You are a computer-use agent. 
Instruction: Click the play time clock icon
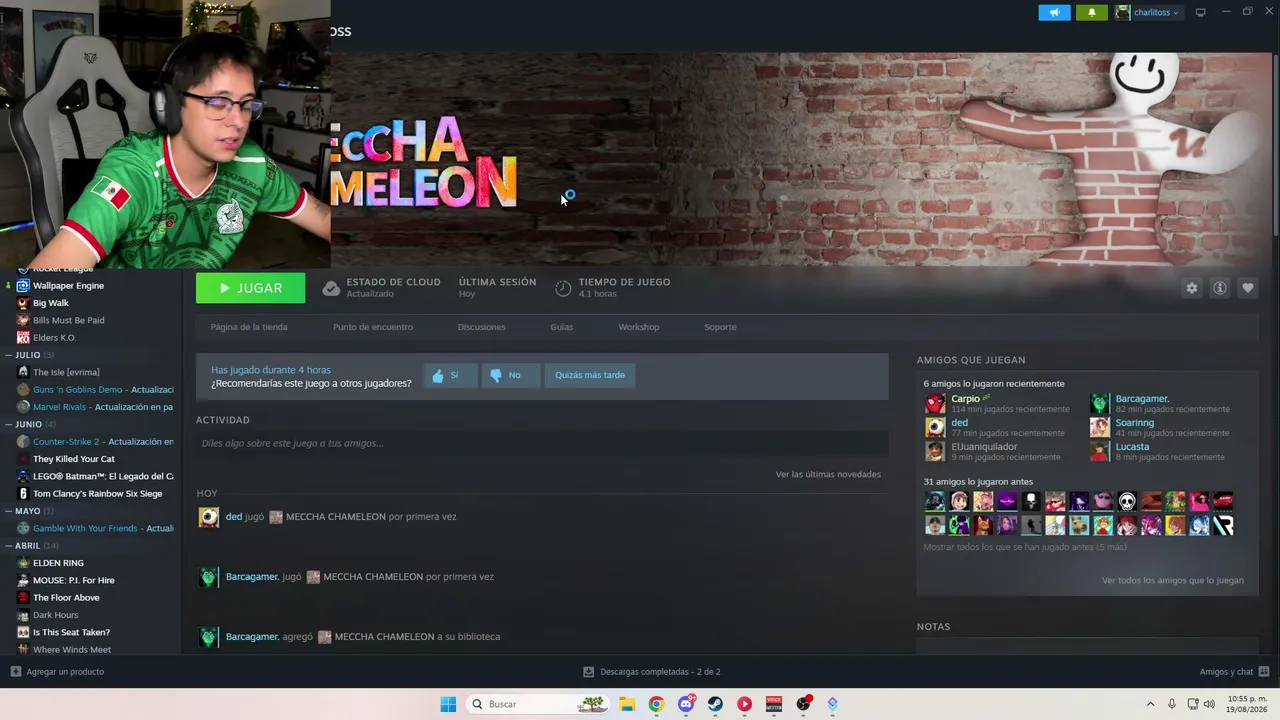coord(563,288)
